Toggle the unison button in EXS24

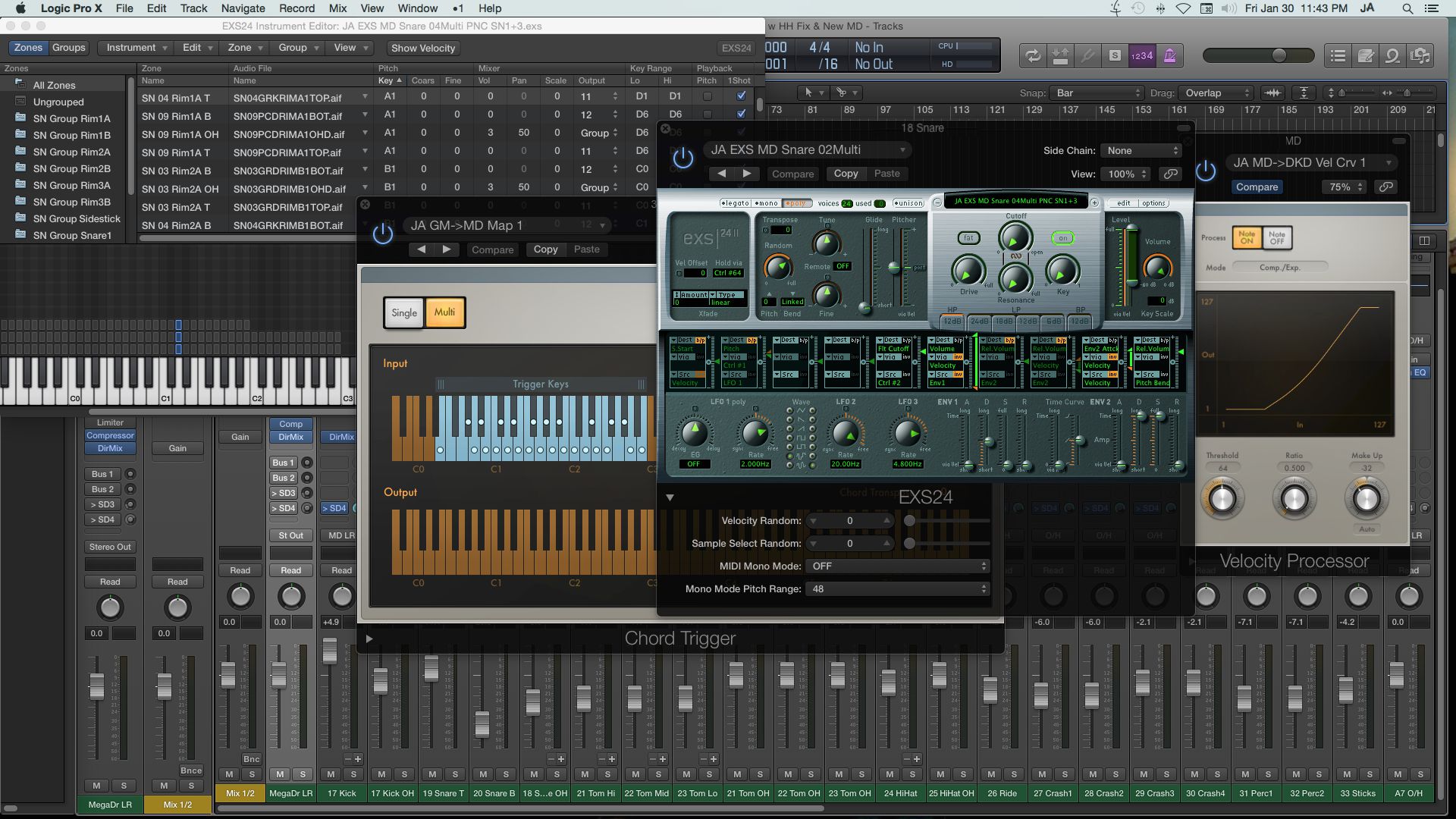908,203
